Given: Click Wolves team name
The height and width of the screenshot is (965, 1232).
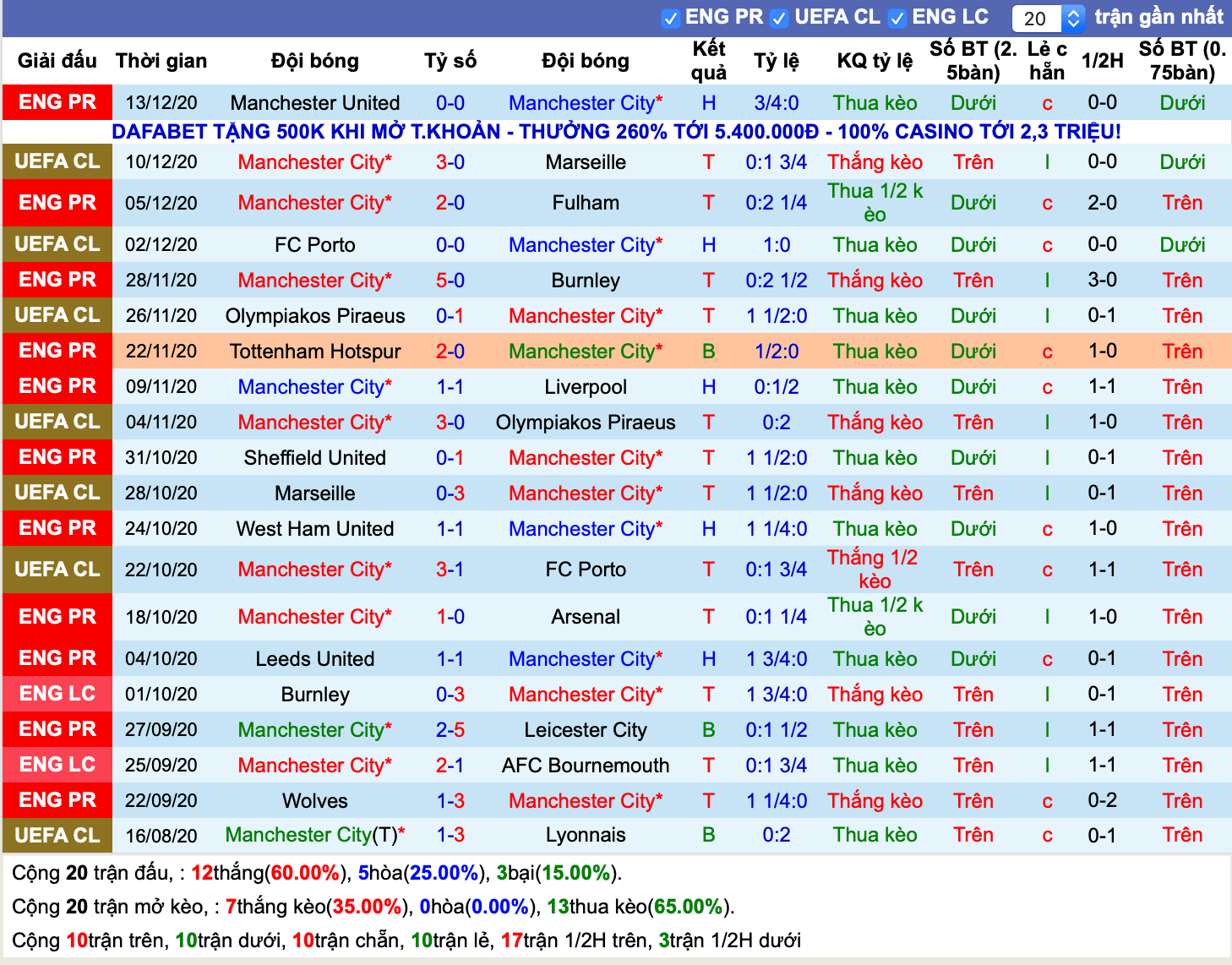Looking at the screenshot, I should click(315, 801).
